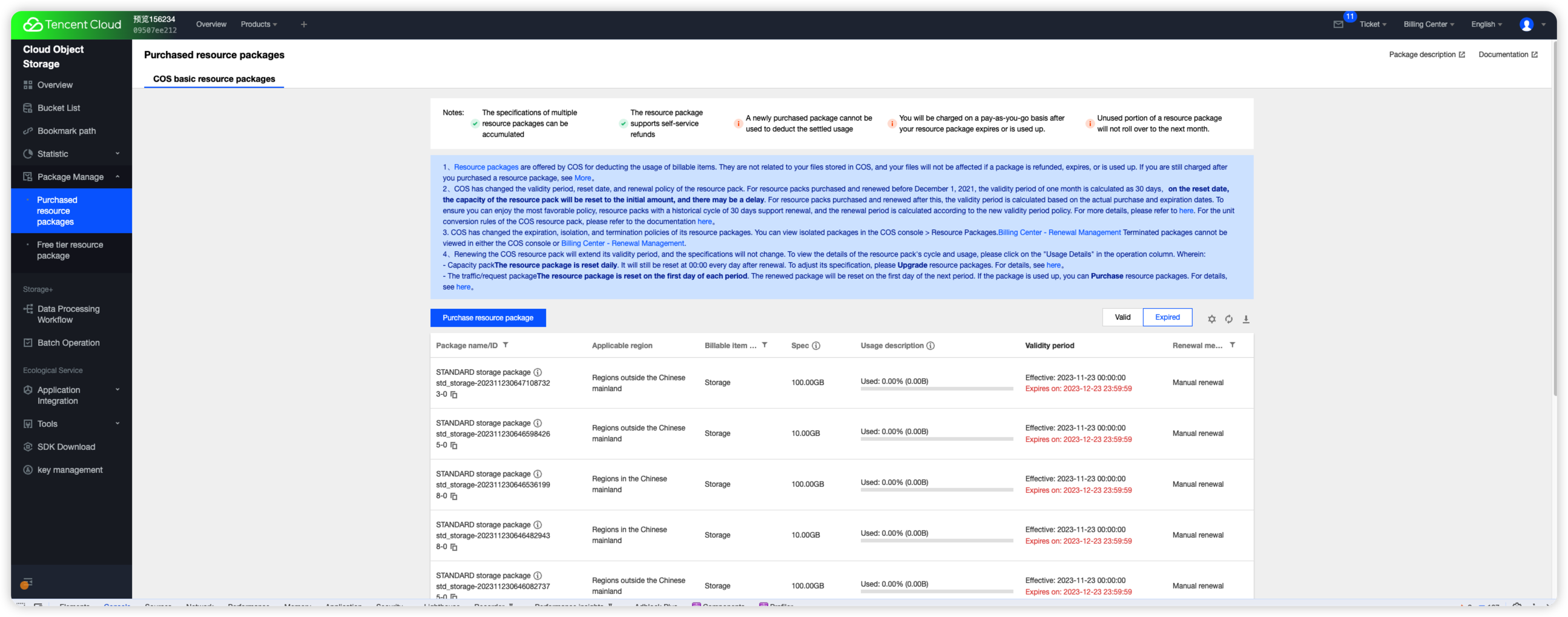Filter the Renewal method column
This screenshot has width=1568, height=617.
pyautogui.click(x=1232, y=345)
